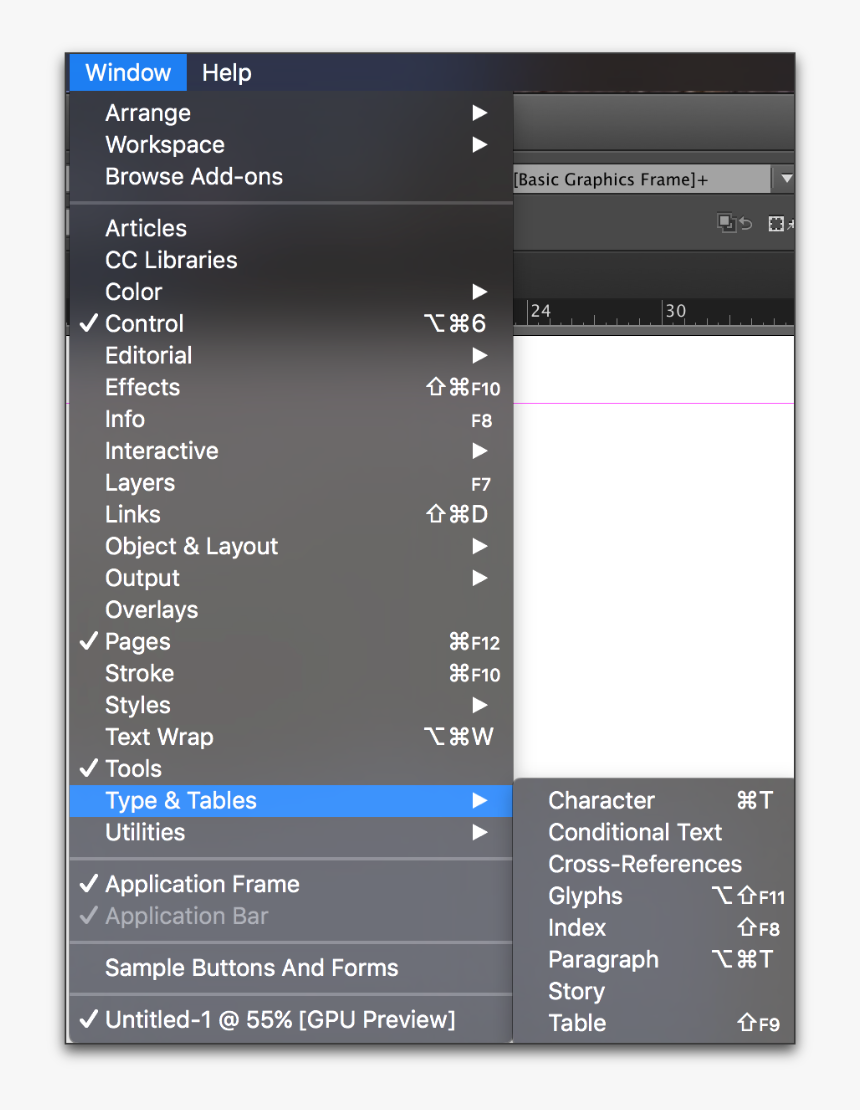This screenshot has height=1110, width=860.
Task: Show the Links panel
Action: coord(291,515)
